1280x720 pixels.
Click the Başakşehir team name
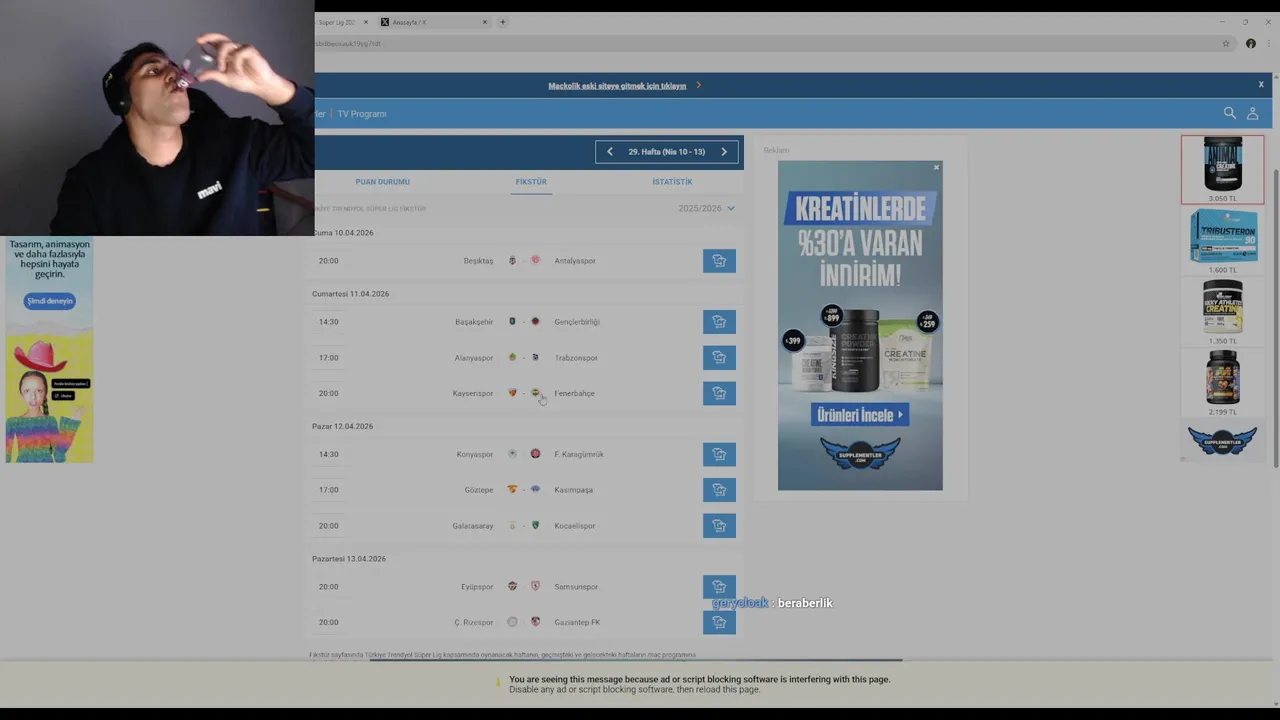point(474,322)
